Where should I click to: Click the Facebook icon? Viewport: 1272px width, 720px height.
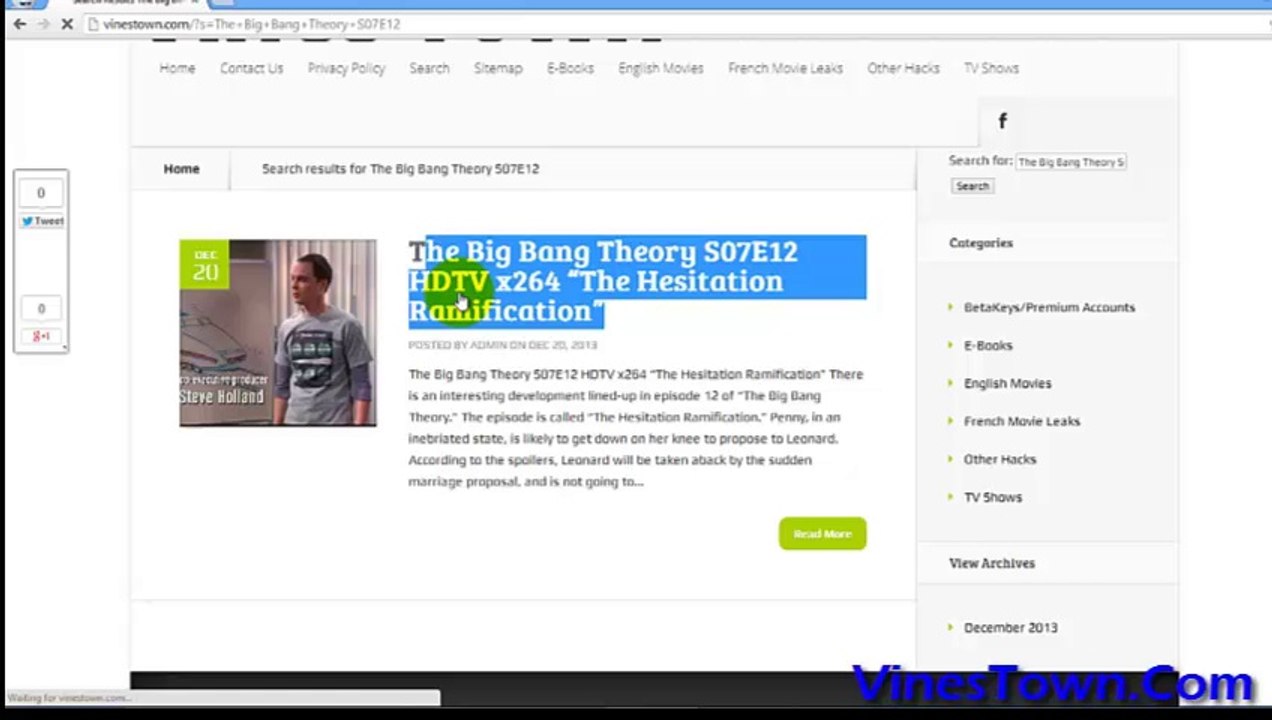[x=1002, y=121]
